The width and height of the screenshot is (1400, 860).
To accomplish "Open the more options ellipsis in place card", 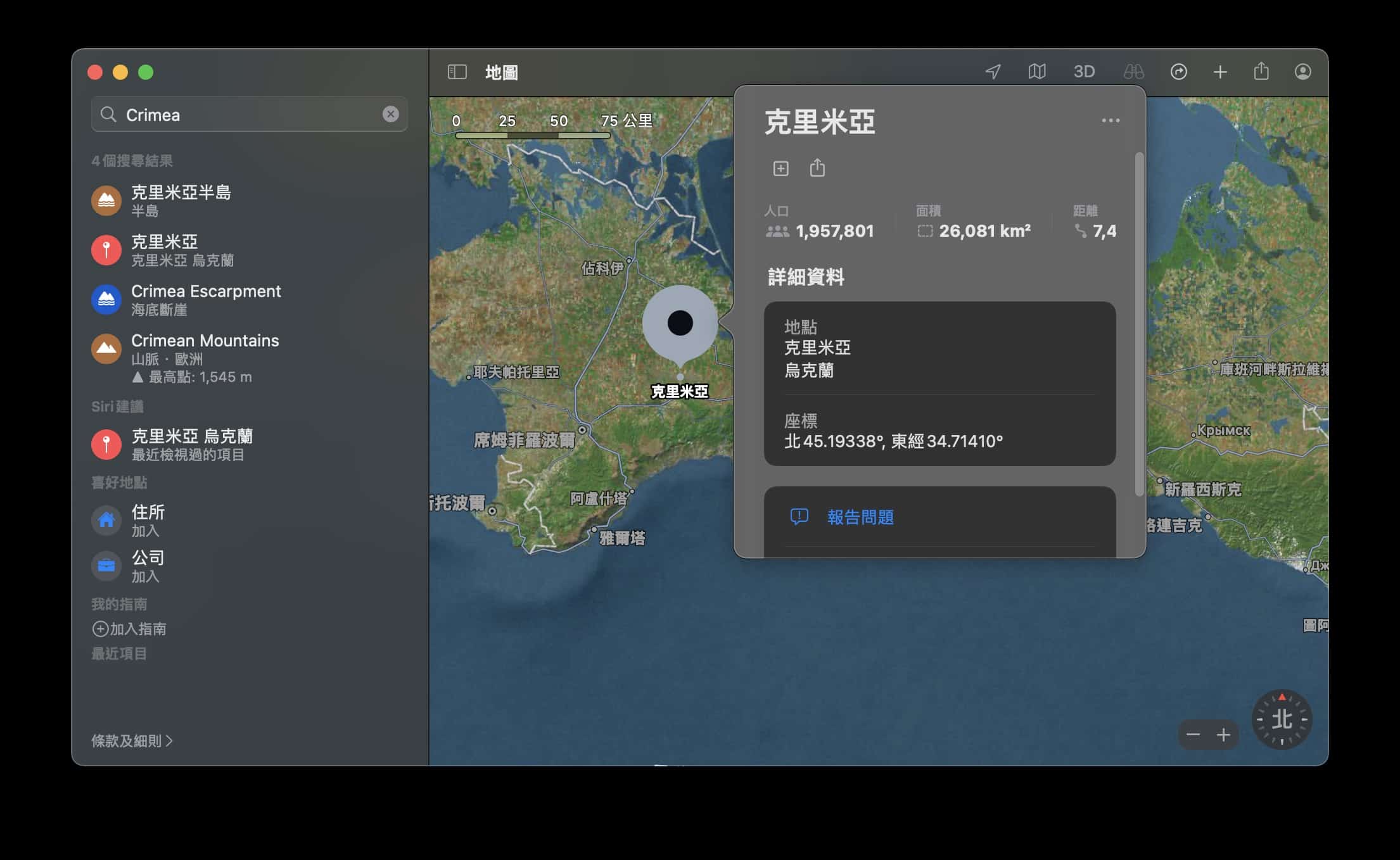I will tap(1110, 120).
